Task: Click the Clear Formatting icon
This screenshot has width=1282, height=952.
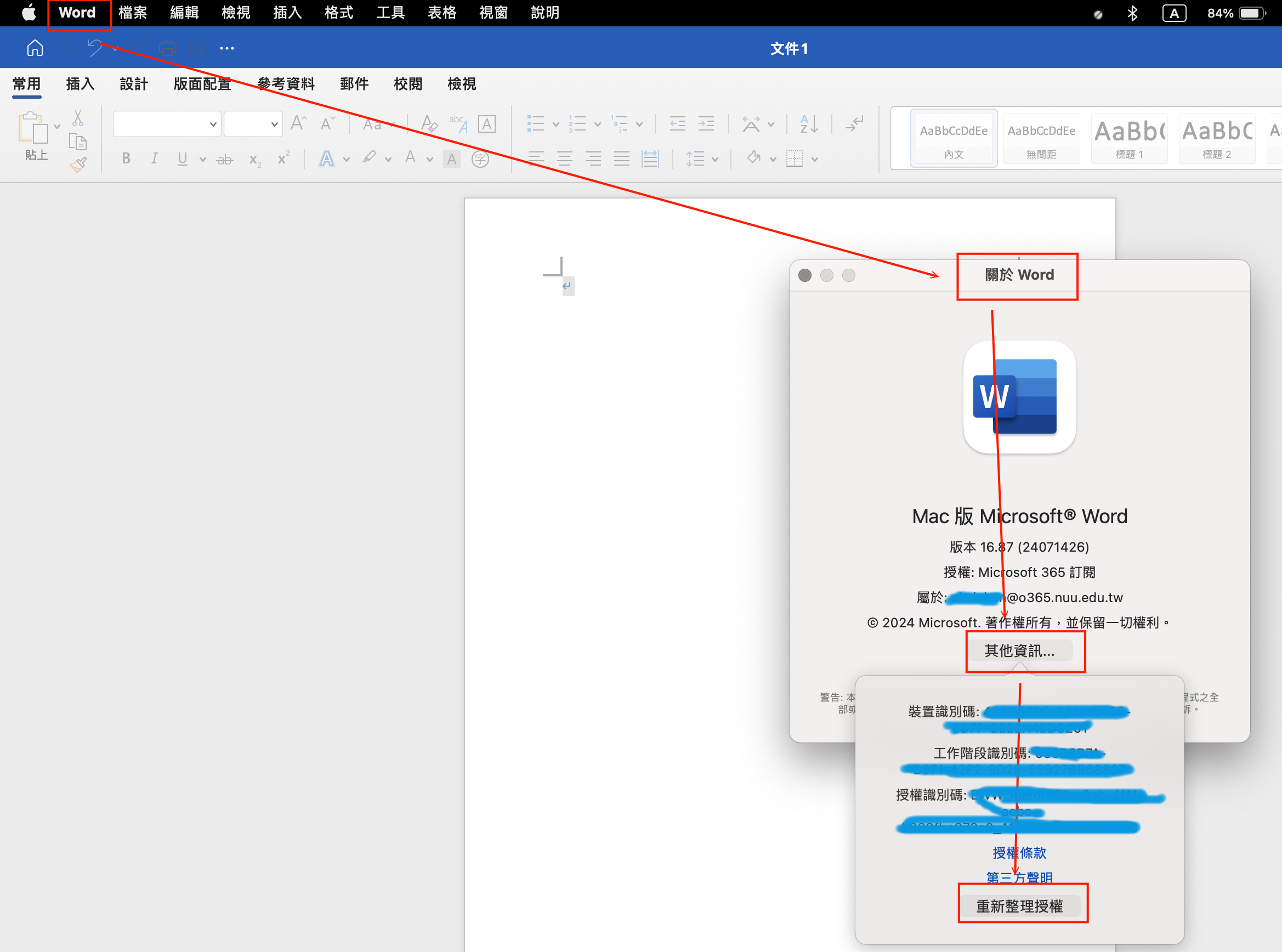Action: (x=429, y=123)
